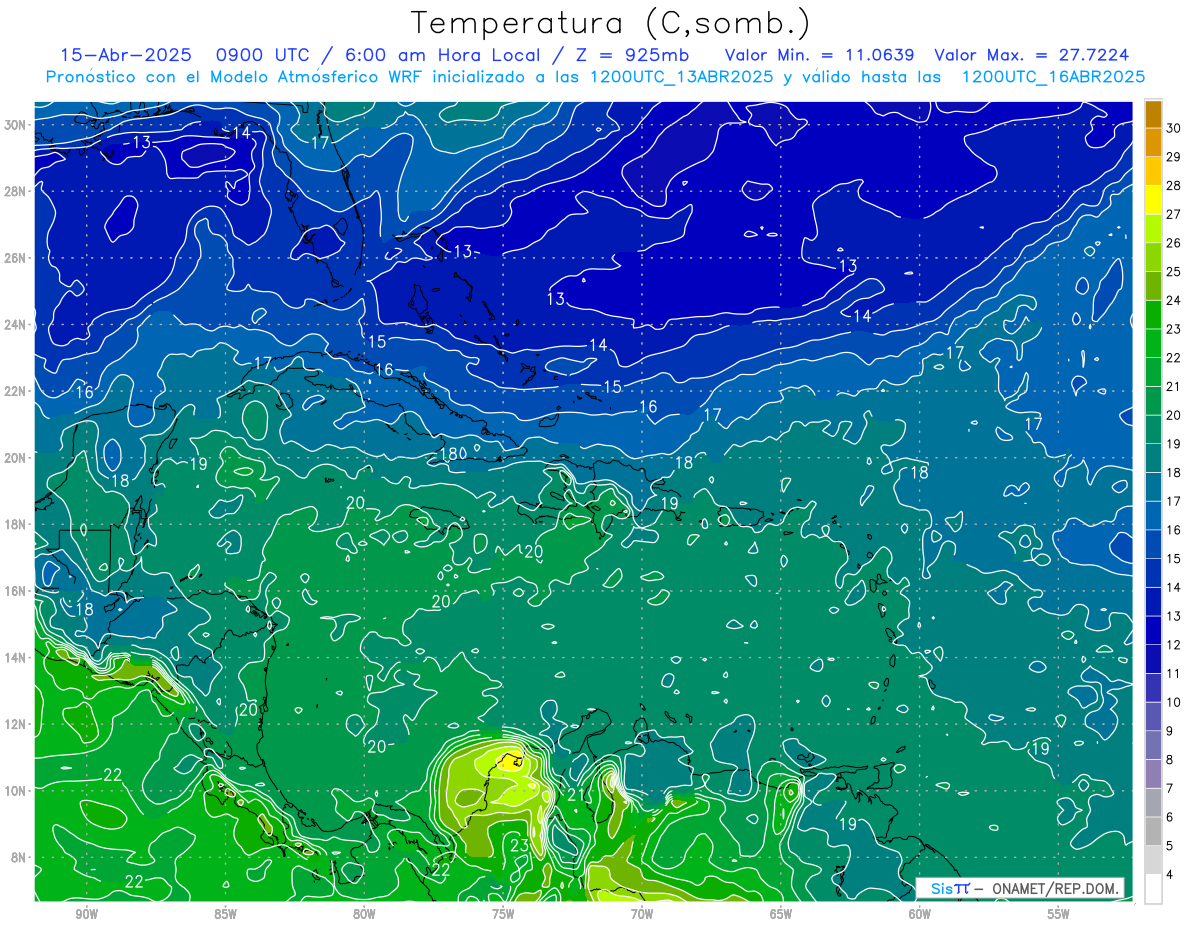
Task: Click the "Valor Min. = 11.0639" readout
Action: tap(820, 55)
